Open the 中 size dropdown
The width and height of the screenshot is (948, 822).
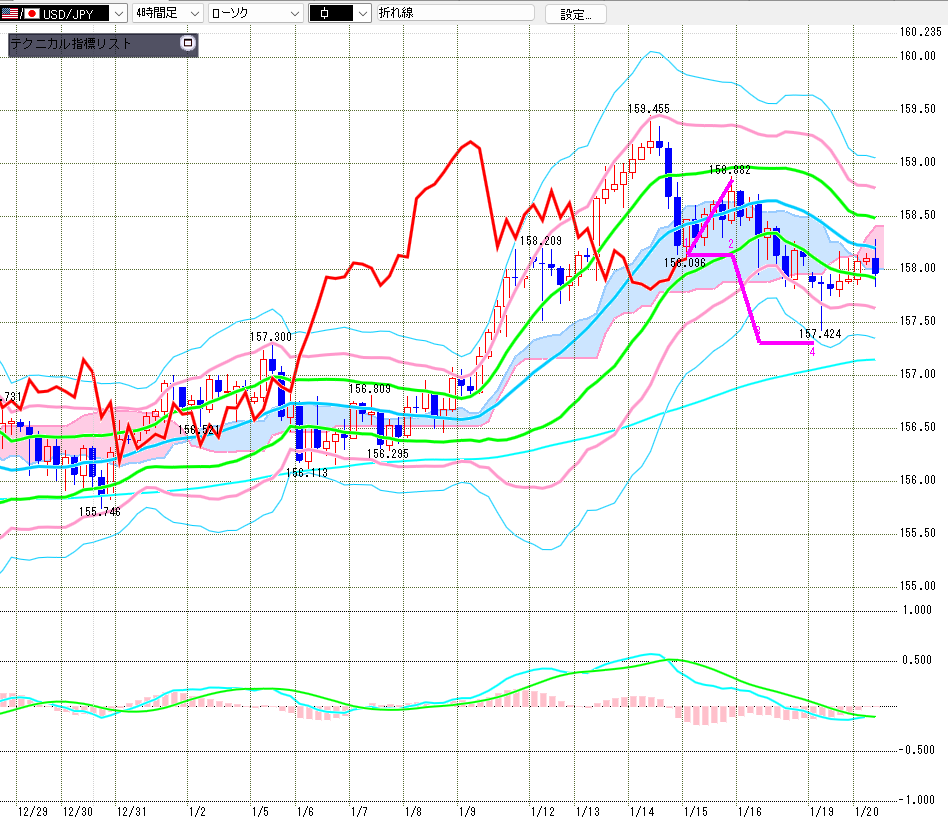(x=361, y=14)
